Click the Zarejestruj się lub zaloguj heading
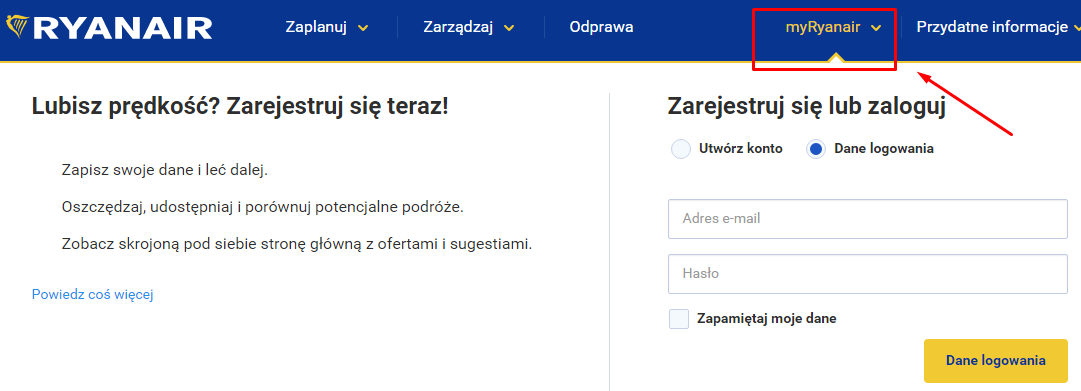Viewport: 1081px width, 391px height. click(806, 107)
